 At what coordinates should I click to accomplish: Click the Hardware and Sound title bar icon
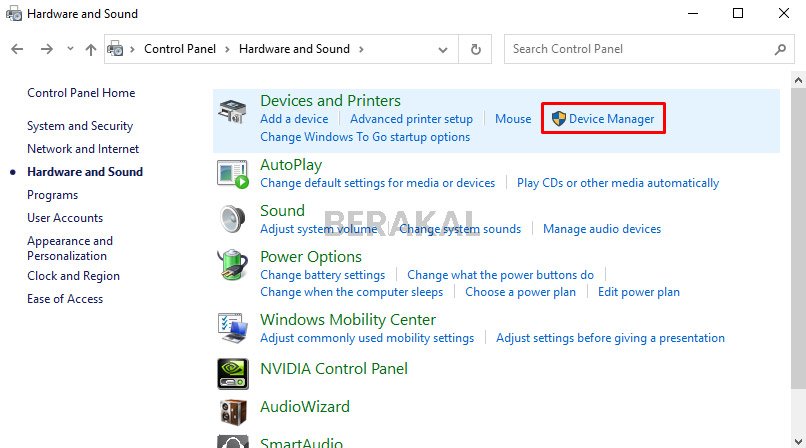[14, 14]
